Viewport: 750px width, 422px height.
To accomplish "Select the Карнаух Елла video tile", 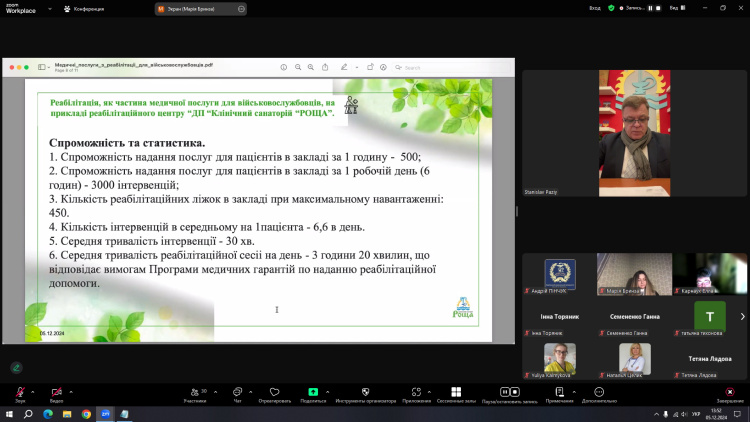I will (709, 274).
